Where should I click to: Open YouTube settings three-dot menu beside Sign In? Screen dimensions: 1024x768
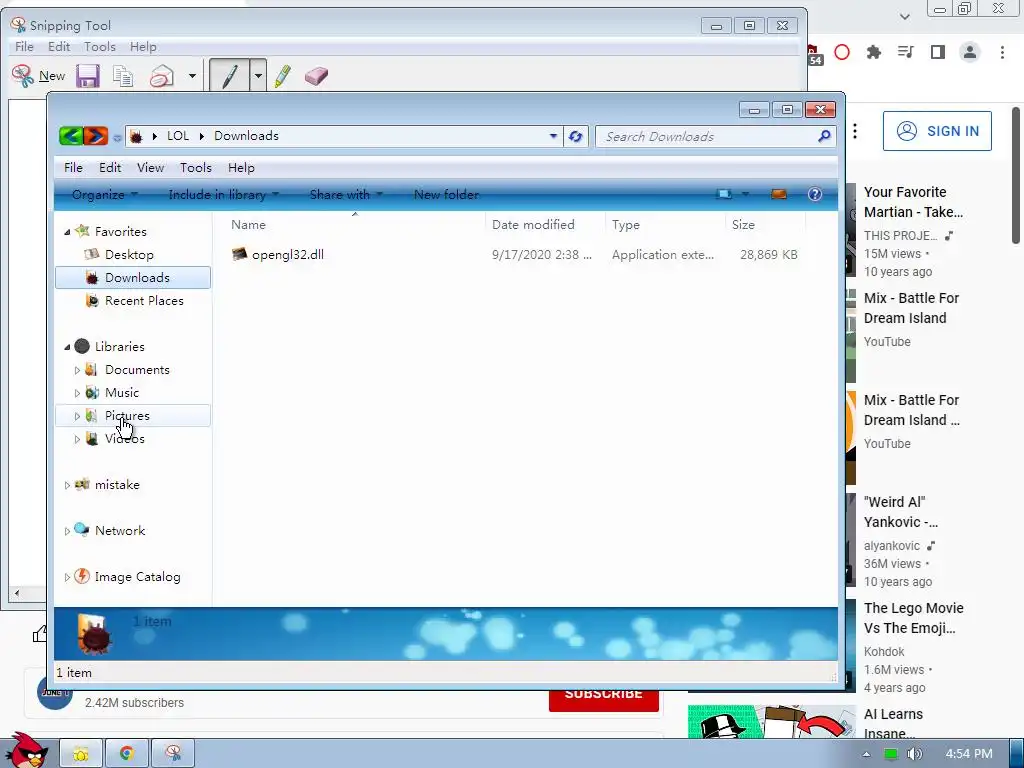[x=855, y=131]
